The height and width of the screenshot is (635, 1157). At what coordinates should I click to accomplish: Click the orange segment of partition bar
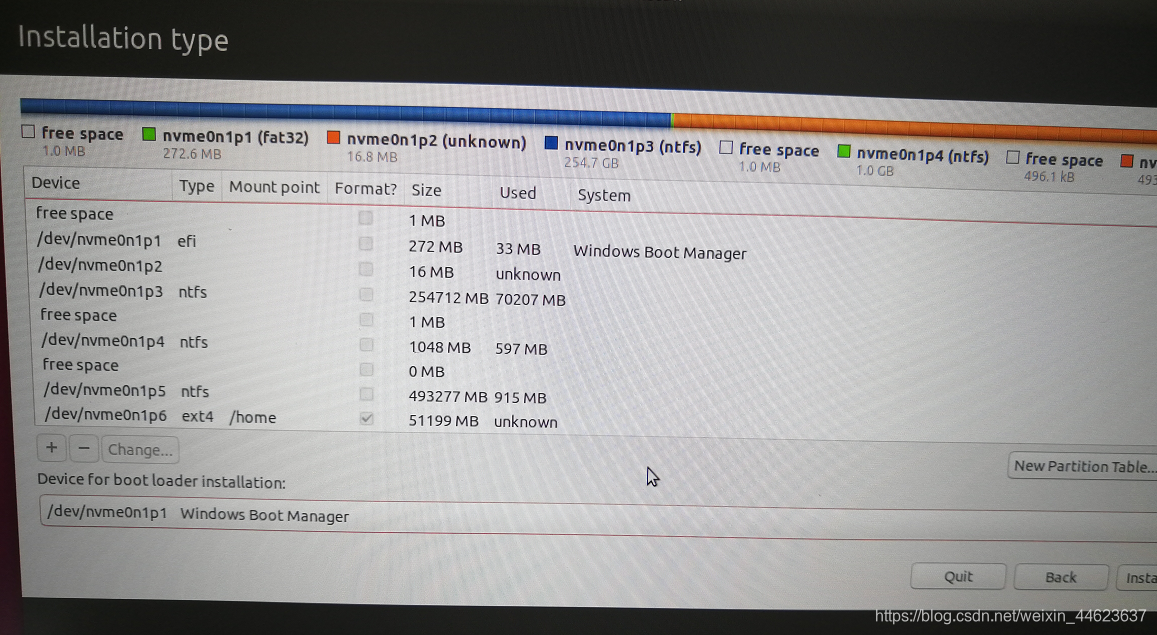(x=913, y=127)
